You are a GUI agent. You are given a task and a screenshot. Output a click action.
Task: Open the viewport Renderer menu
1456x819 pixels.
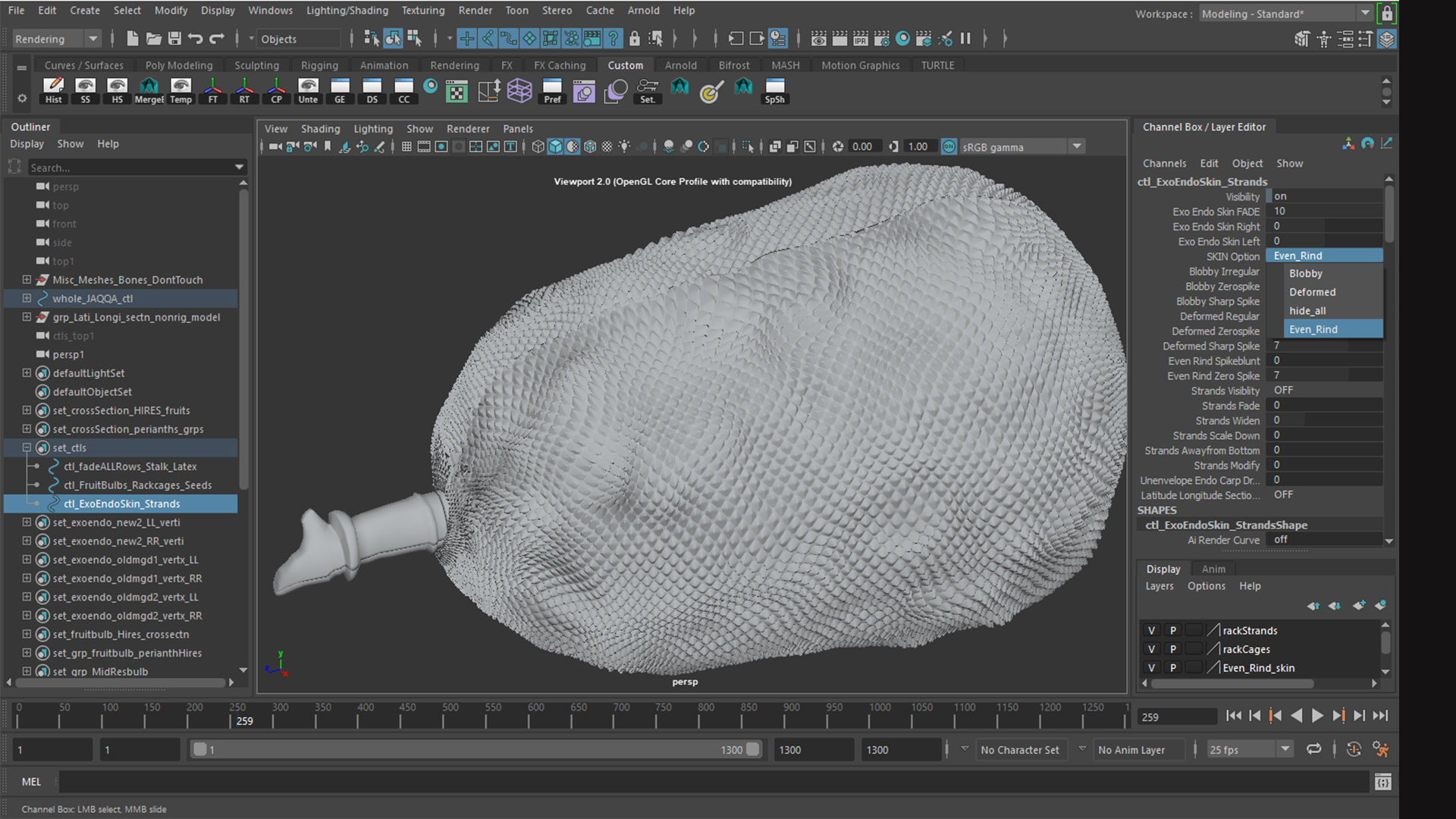tap(468, 129)
